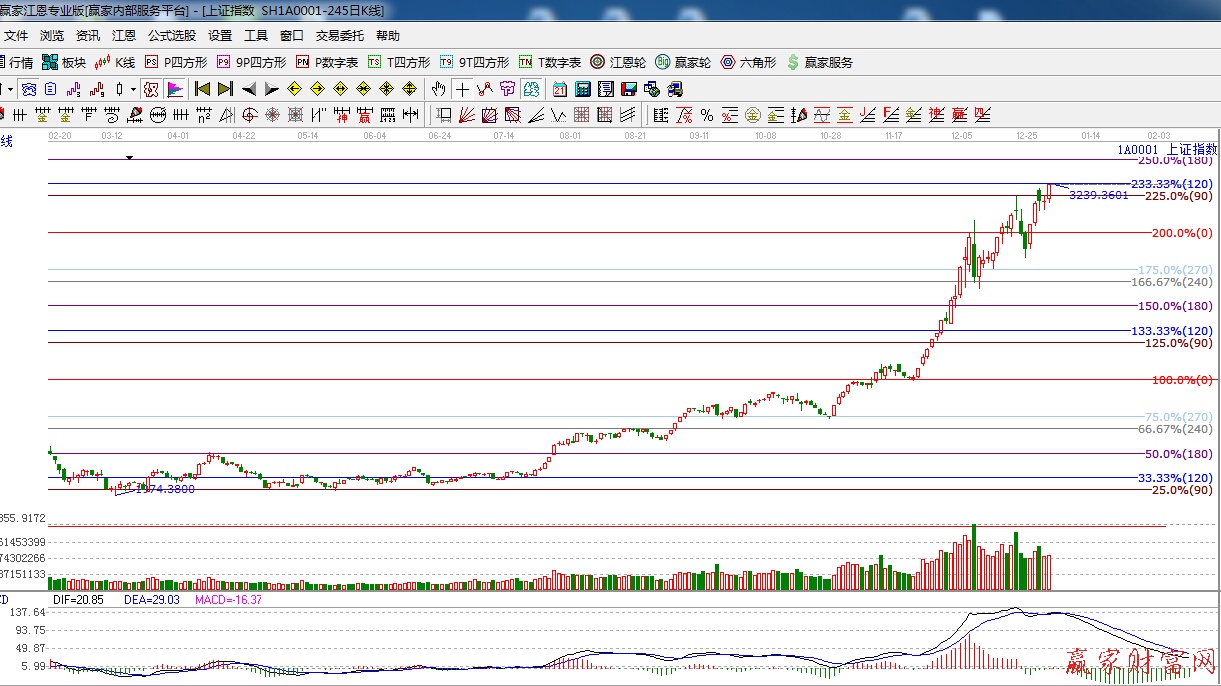Click the 赢家服务 button

tap(820, 62)
